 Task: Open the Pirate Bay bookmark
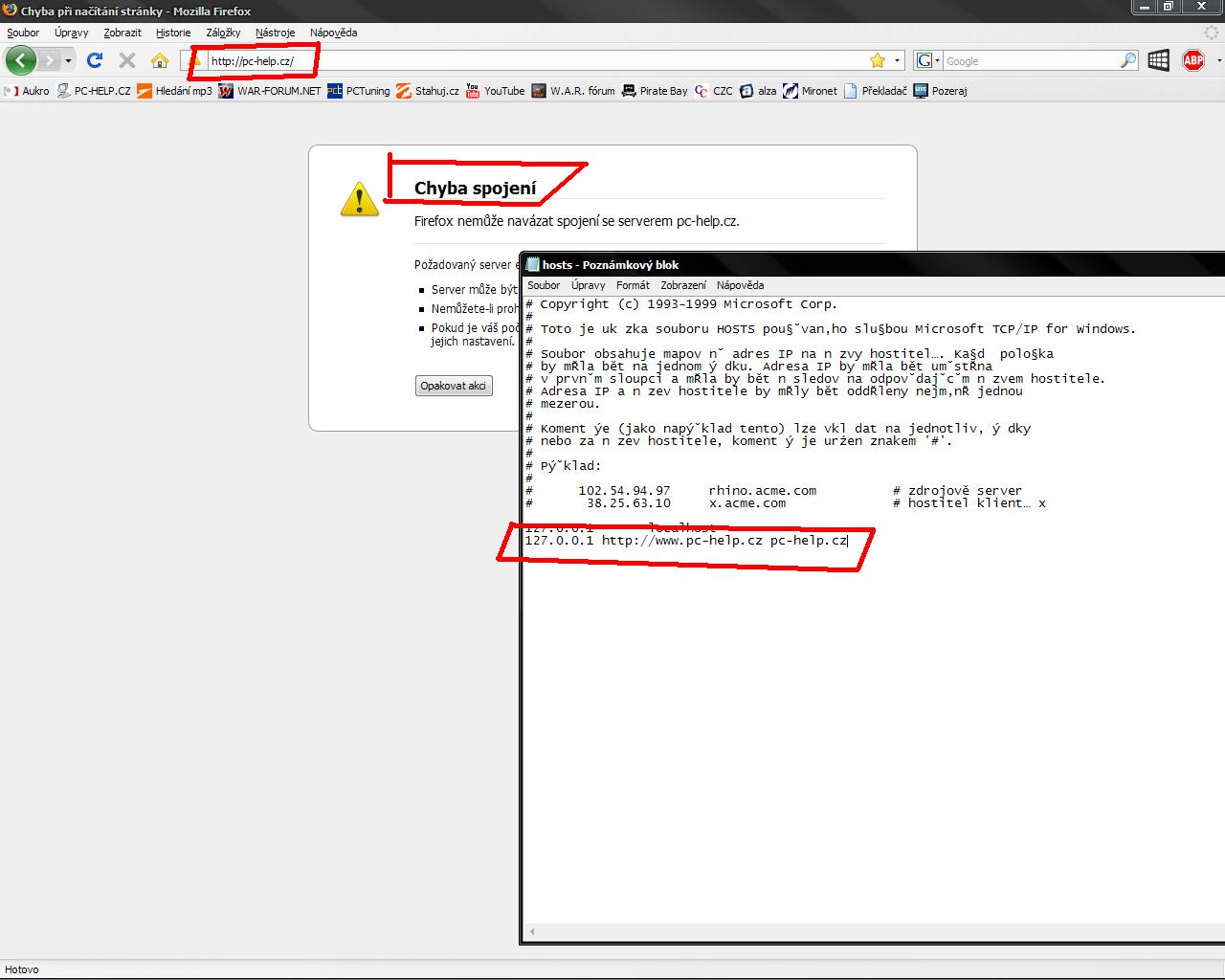click(x=655, y=91)
